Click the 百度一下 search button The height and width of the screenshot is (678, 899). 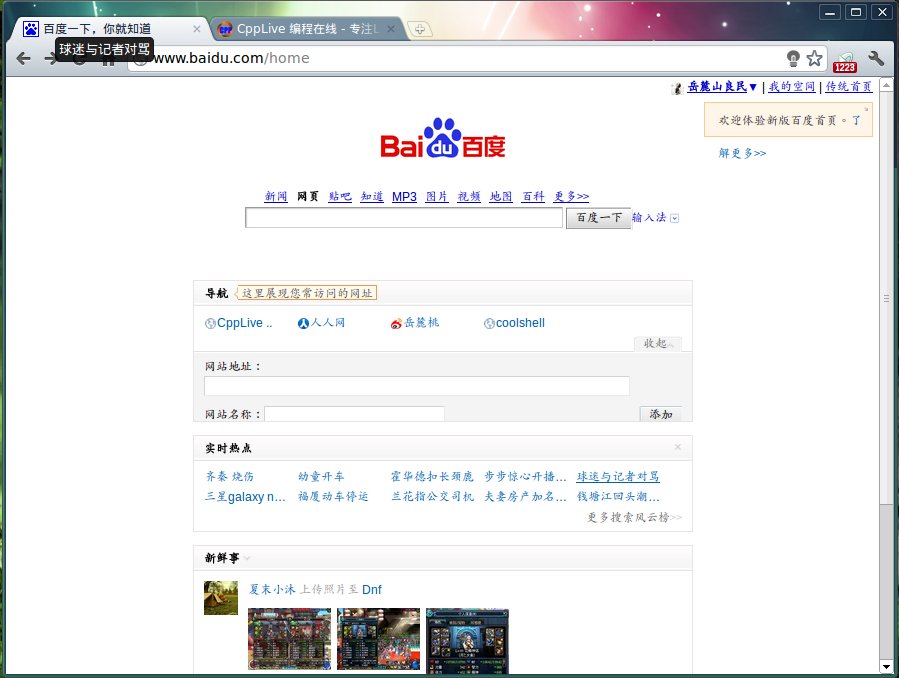coord(599,218)
